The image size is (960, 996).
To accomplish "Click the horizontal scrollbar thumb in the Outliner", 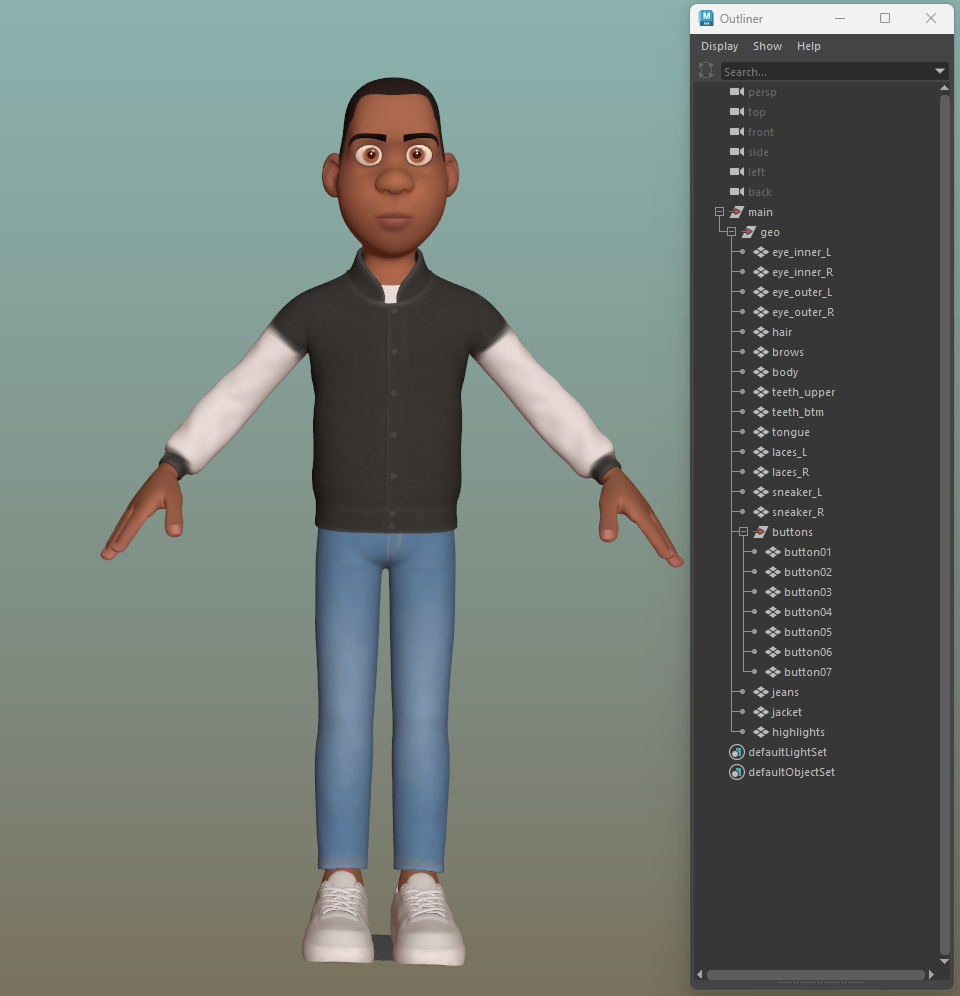I will click(816, 974).
